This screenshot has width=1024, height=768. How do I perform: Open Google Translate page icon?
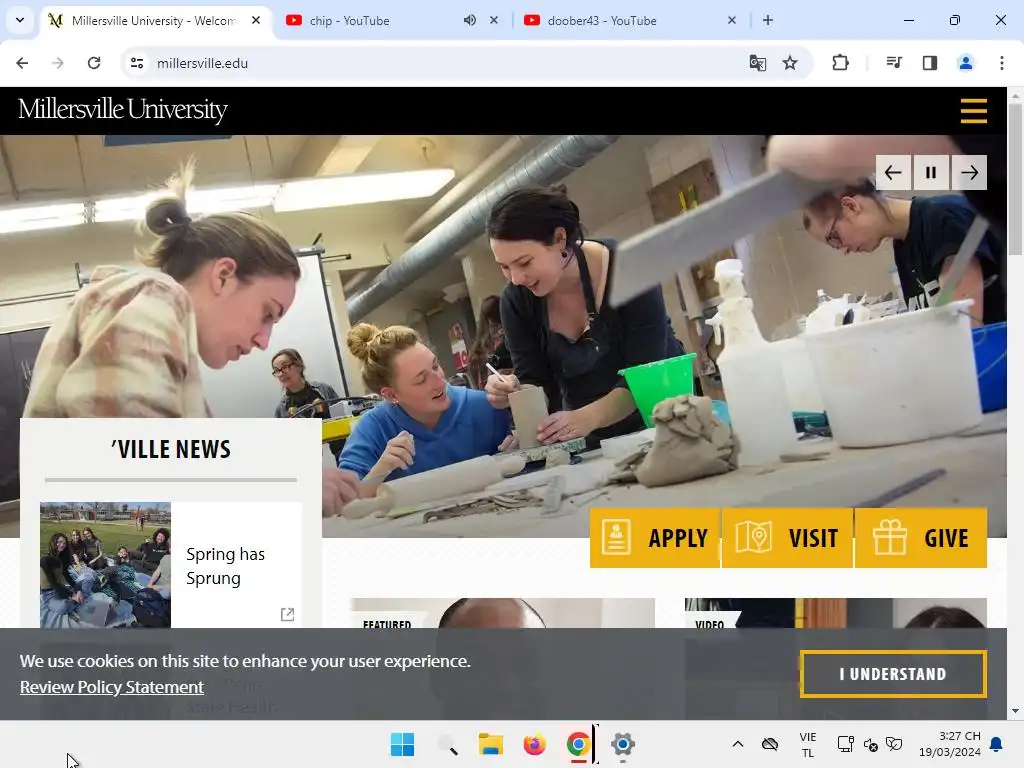(758, 63)
